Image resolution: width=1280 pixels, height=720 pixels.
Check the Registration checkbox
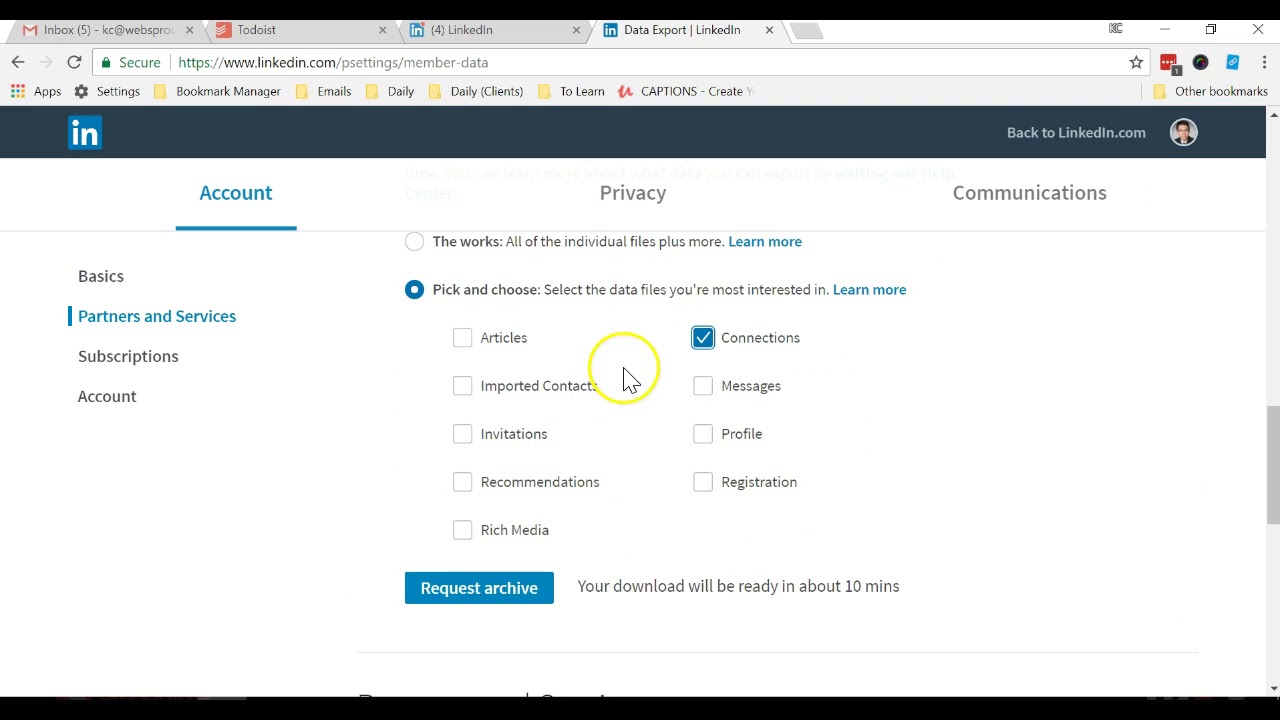coord(703,482)
